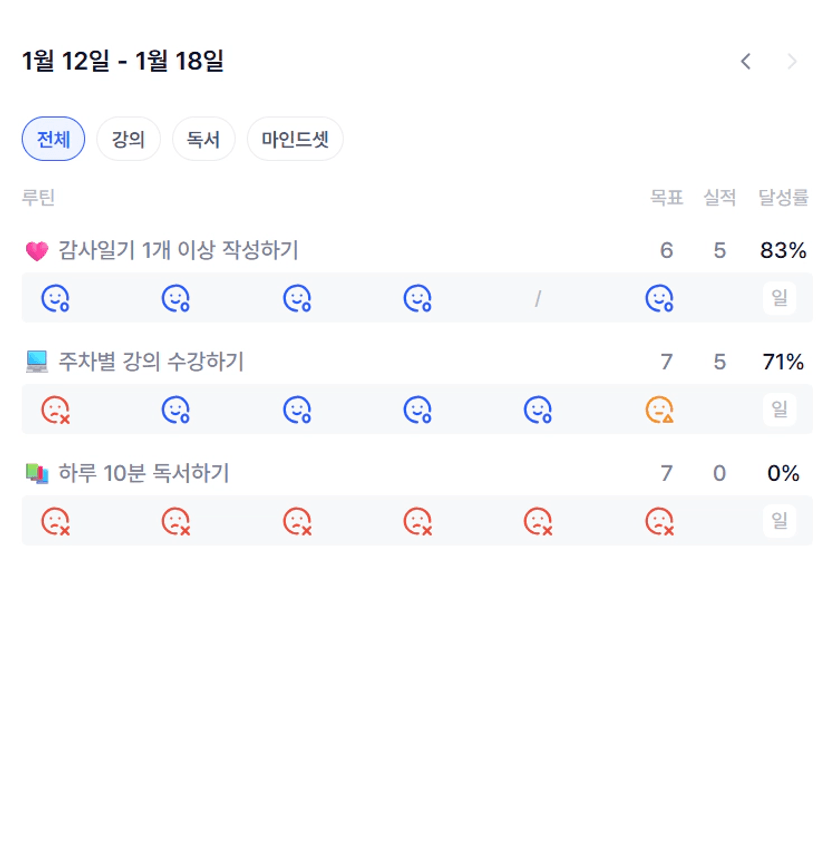The image size is (827, 854).
Task: Click first red sad face in 독서하기 row
Action: coord(54,521)
